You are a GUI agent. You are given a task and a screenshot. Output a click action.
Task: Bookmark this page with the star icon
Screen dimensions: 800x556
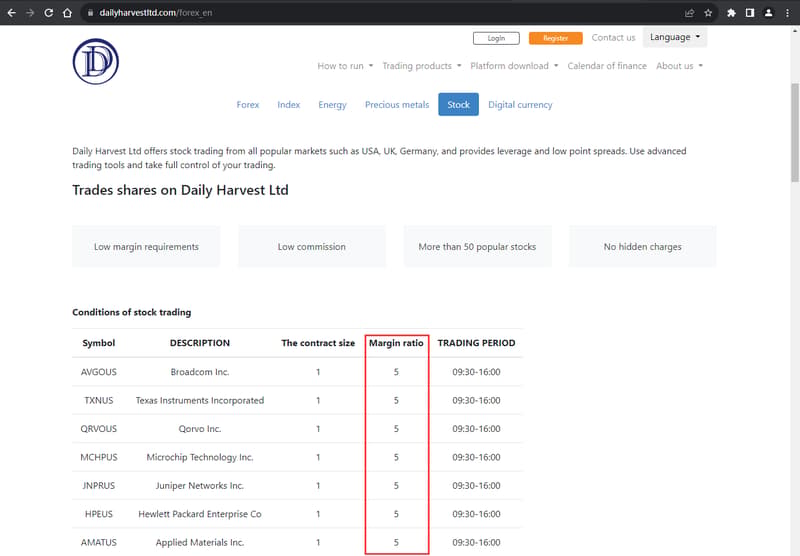[708, 13]
